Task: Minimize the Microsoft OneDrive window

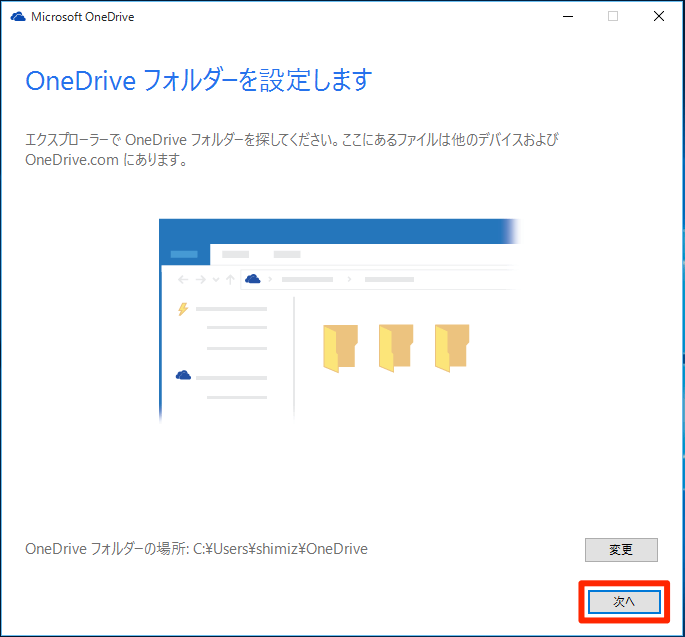Action: click(x=567, y=17)
